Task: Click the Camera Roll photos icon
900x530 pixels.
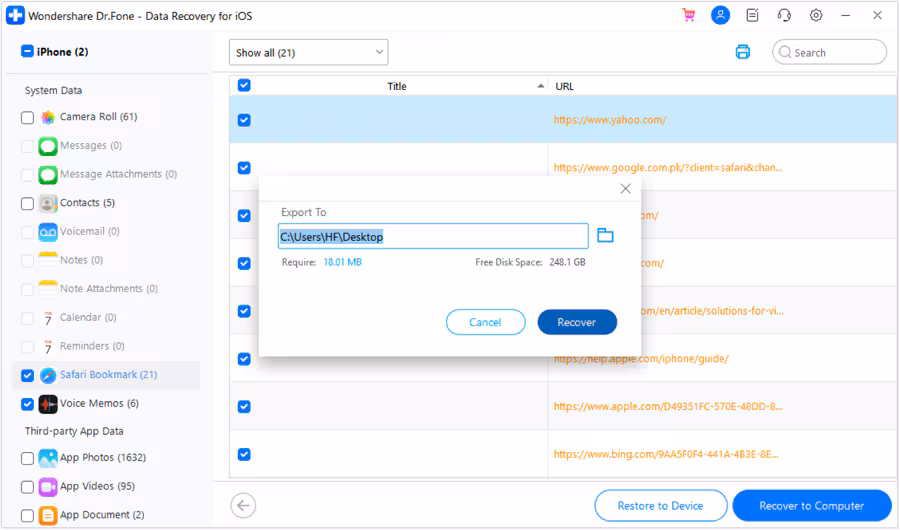Action: coord(48,118)
